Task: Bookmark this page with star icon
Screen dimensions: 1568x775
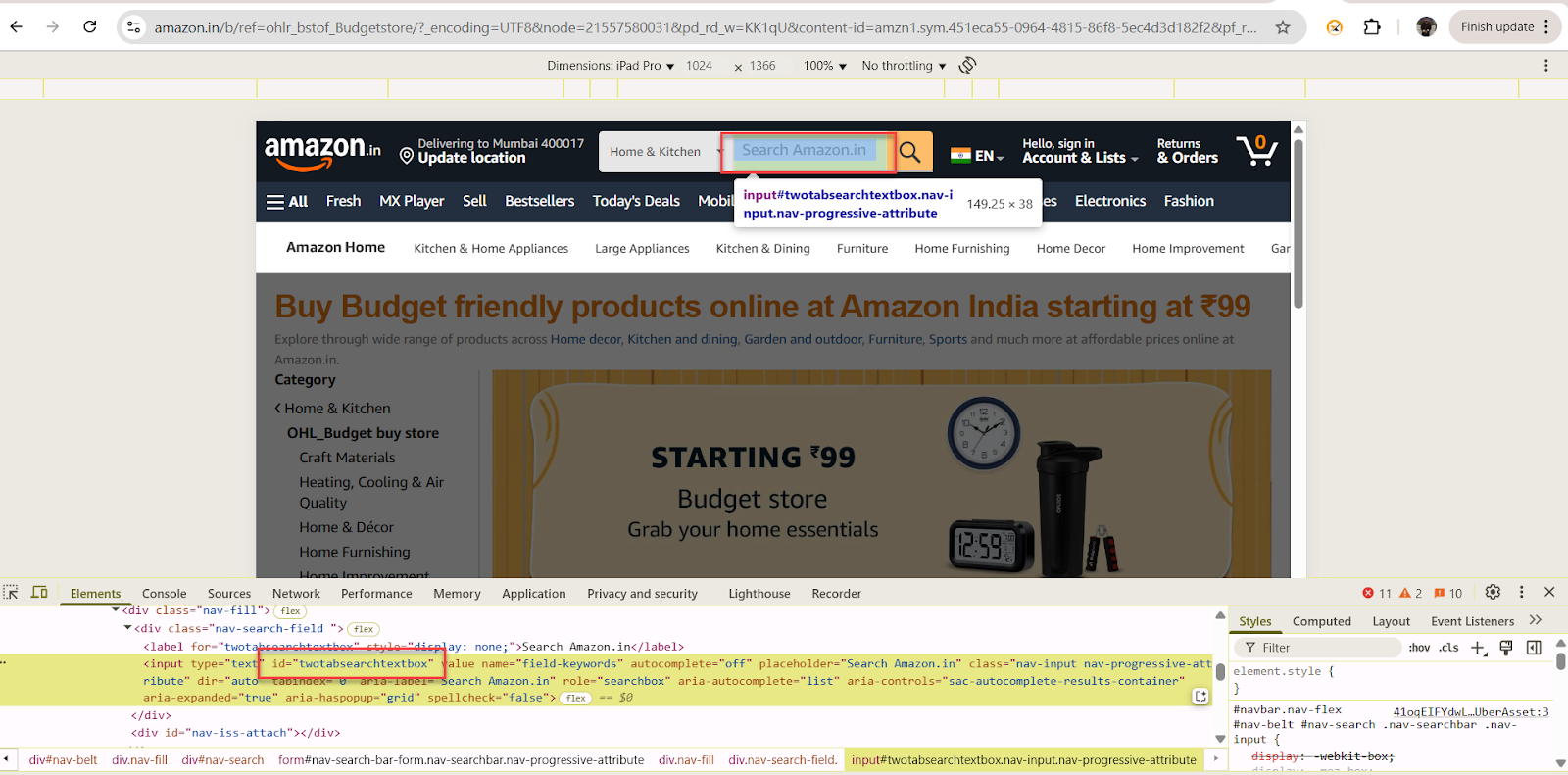Action: [x=1283, y=27]
